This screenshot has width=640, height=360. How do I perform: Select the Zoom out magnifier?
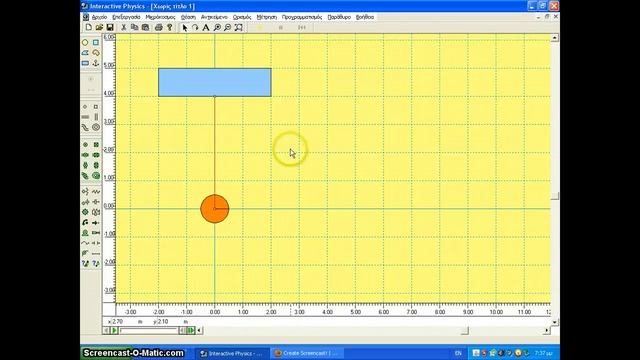point(228,27)
